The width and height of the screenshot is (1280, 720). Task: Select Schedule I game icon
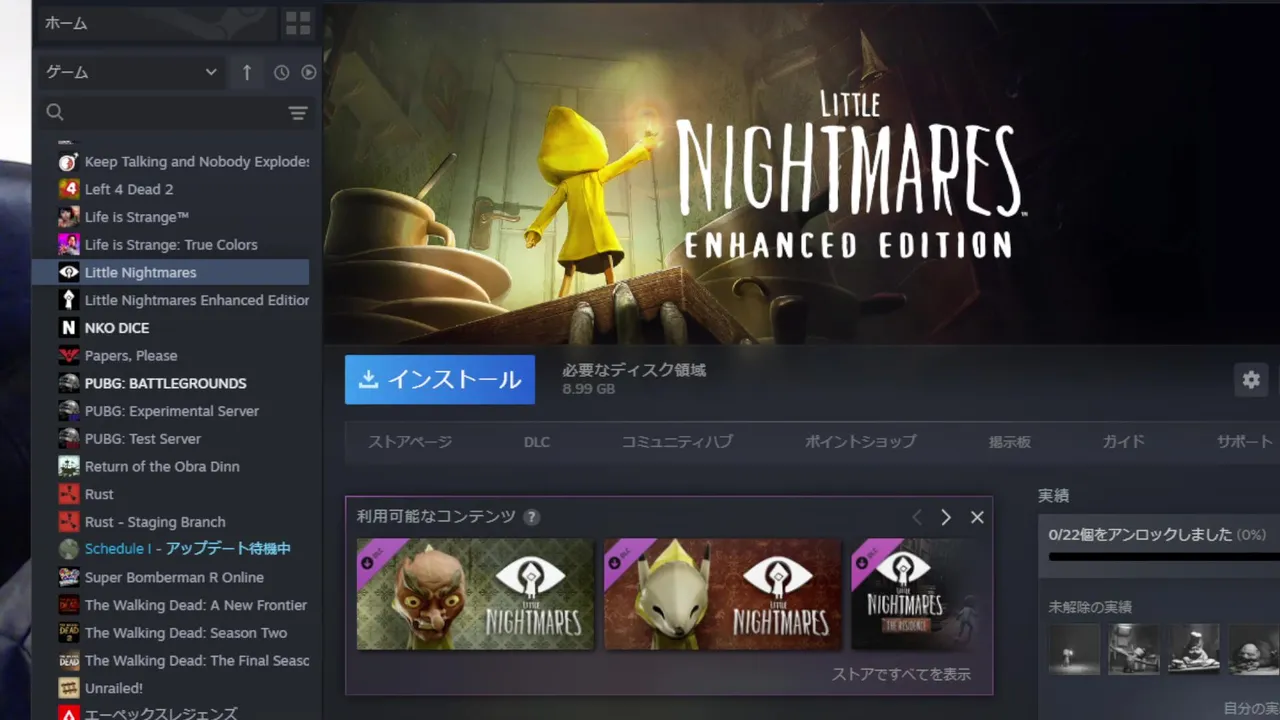(x=68, y=549)
